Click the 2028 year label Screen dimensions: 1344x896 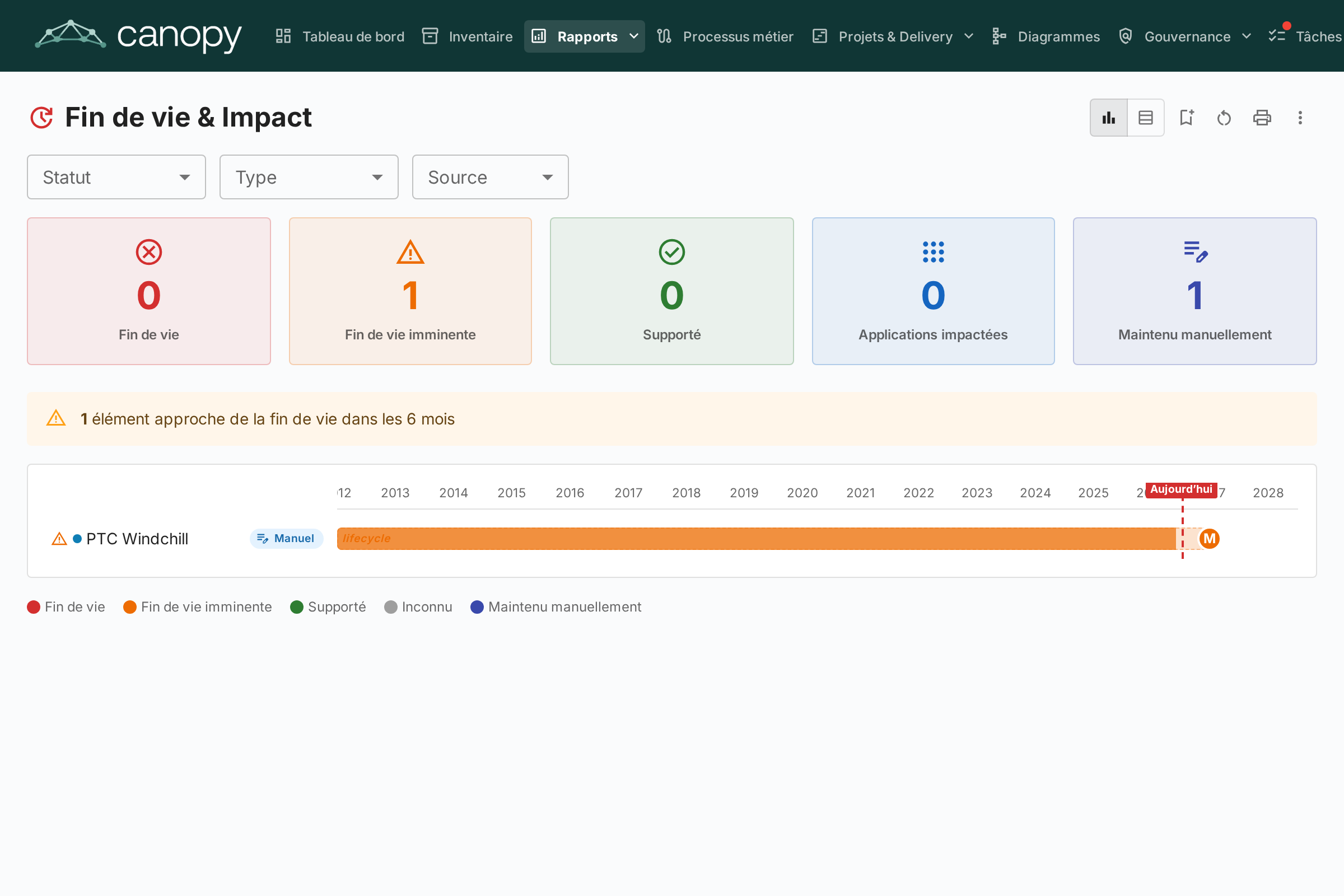pos(1268,493)
